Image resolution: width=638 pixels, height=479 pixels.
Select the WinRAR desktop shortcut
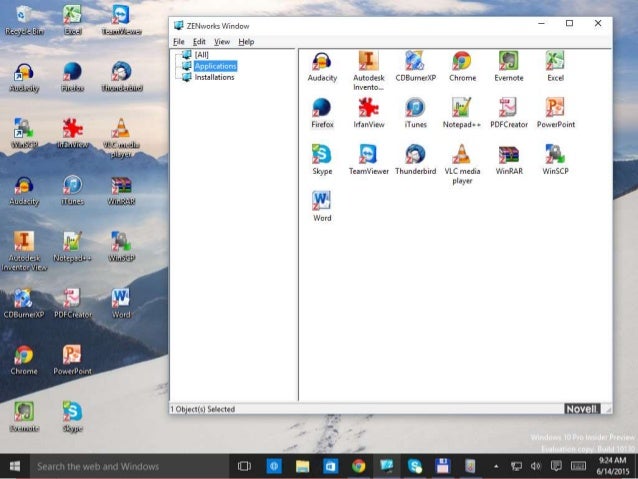121,190
